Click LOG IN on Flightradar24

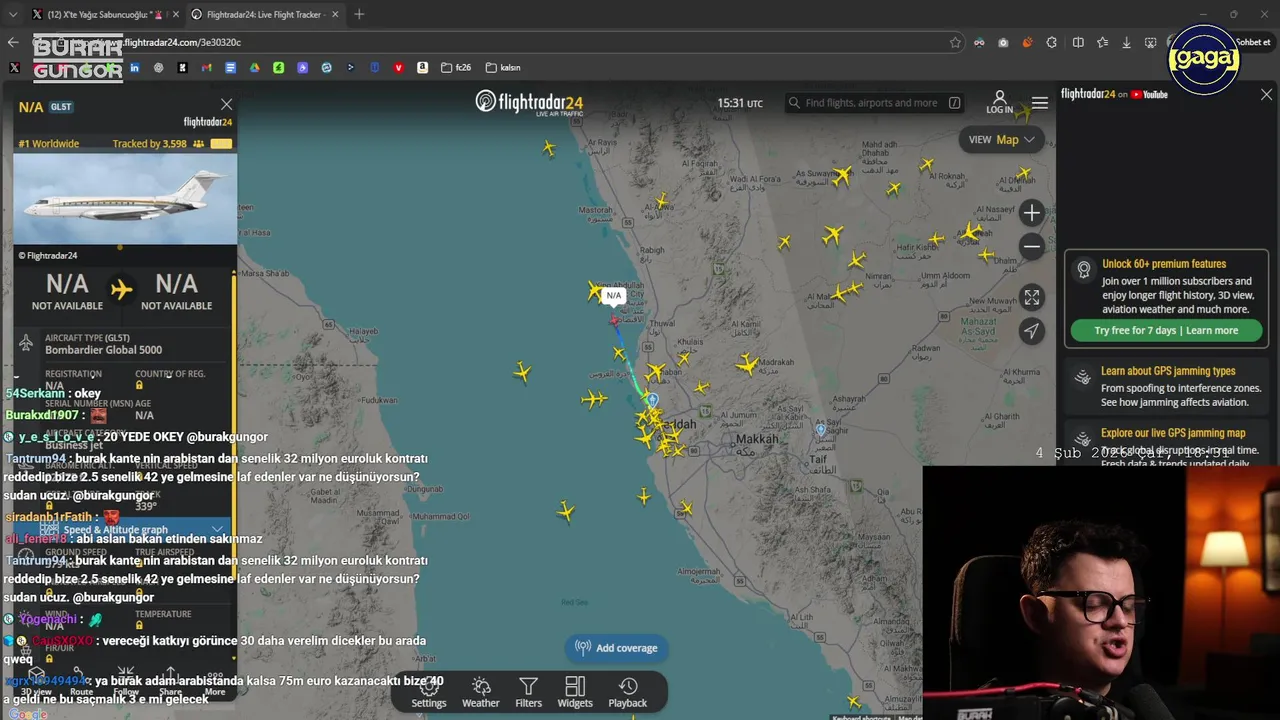[x=999, y=103]
